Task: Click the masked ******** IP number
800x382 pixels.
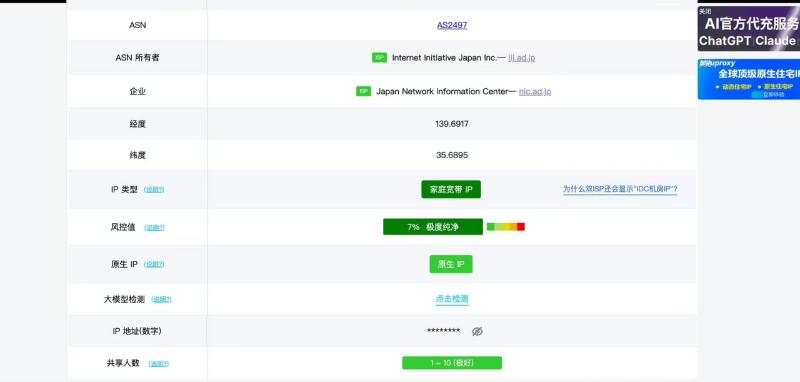Action: (x=443, y=332)
